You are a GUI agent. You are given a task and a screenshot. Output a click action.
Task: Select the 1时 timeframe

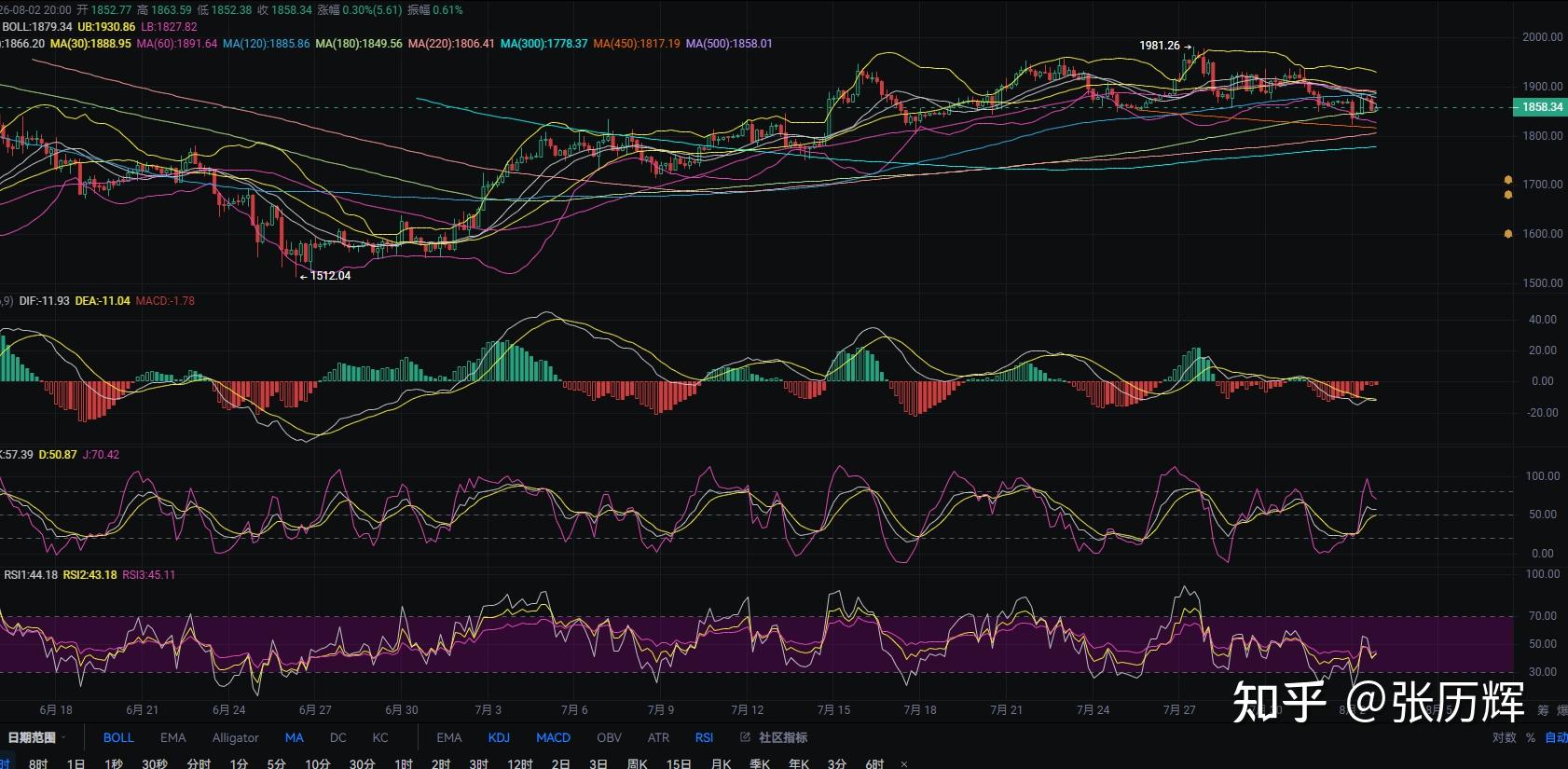click(x=403, y=763)
